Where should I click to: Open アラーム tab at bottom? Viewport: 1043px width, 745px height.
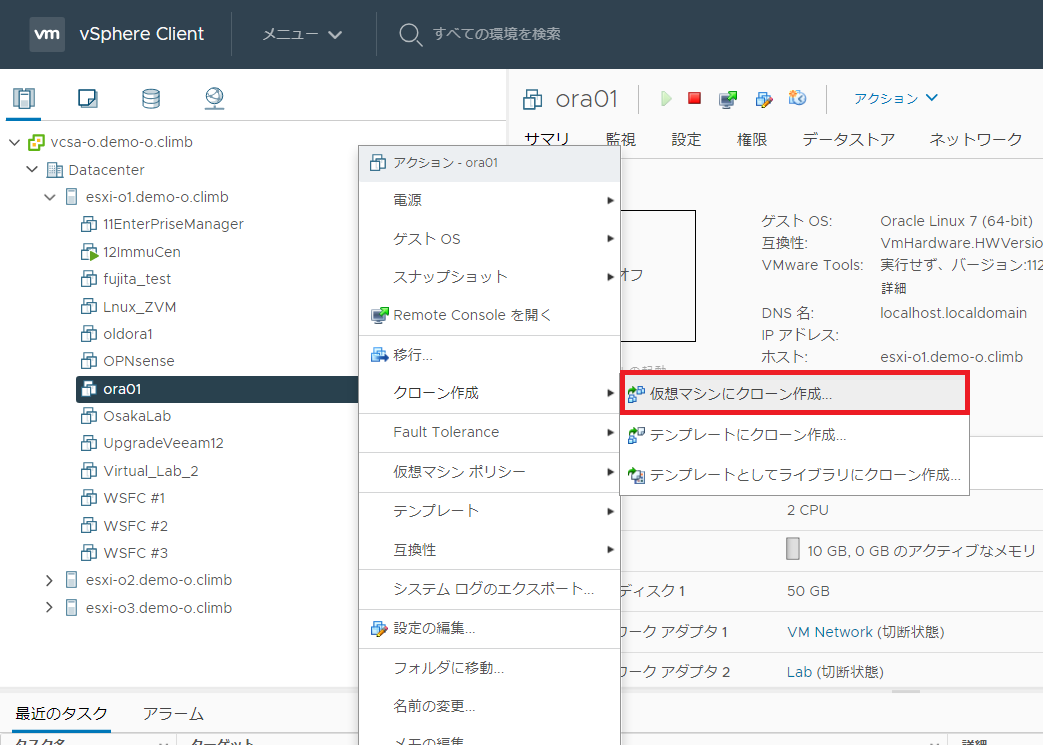[173, 714]
